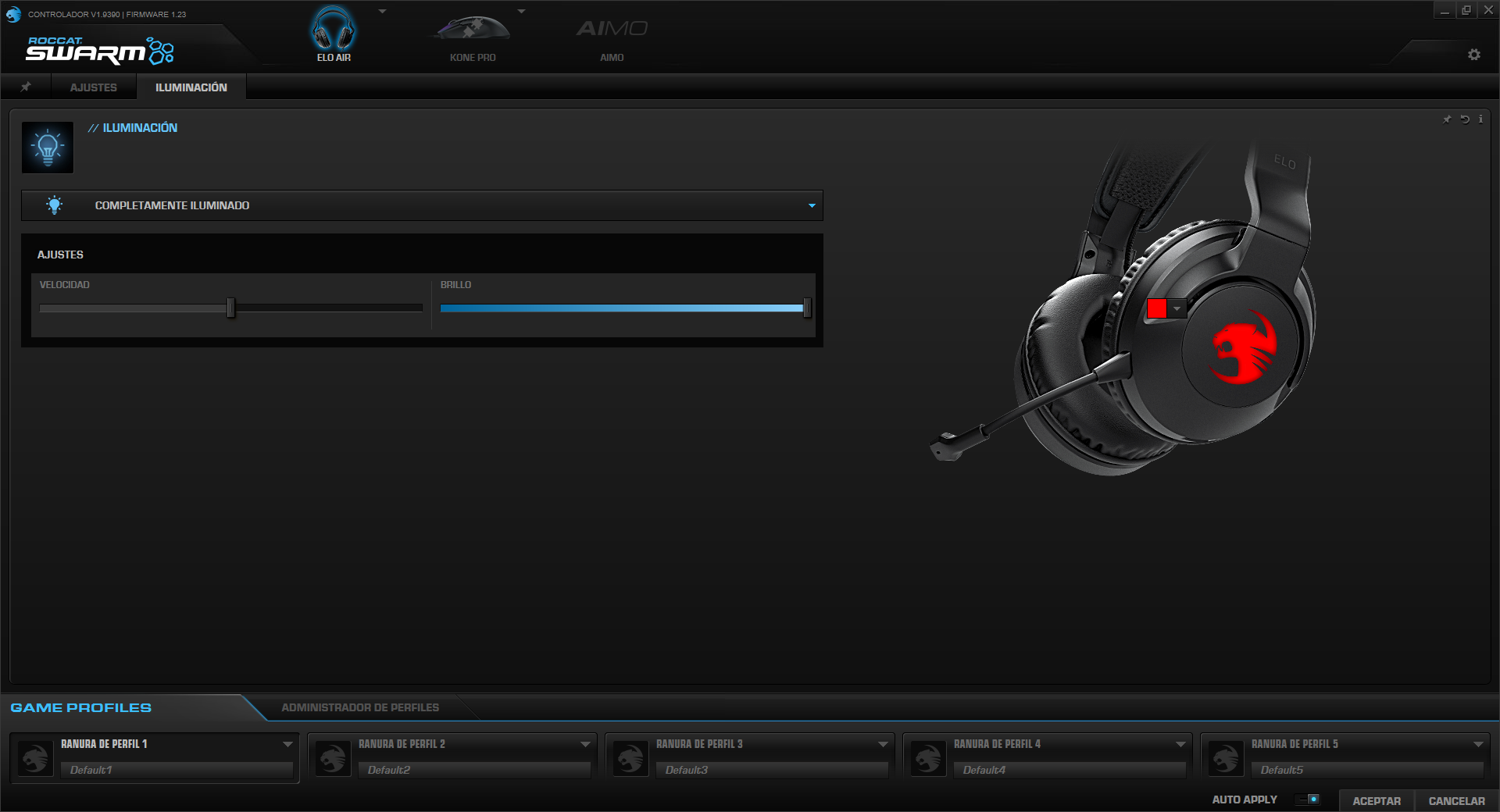Expand the ELO AIR device dropdown arrow
The height and width of the screenshot is (812, 1500).
click(383, 12)
